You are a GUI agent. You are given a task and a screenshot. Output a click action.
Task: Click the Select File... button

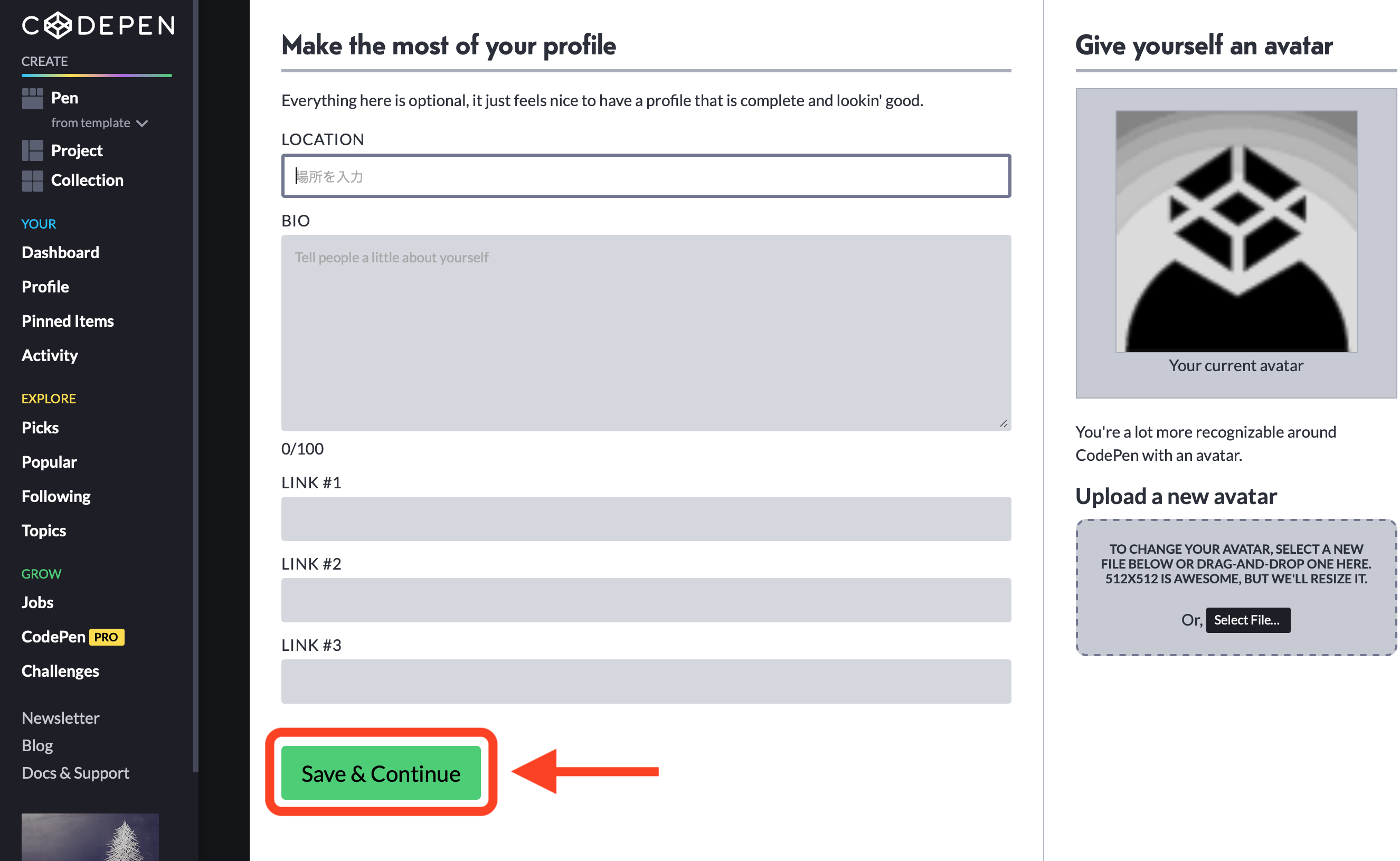[1247, 620]
